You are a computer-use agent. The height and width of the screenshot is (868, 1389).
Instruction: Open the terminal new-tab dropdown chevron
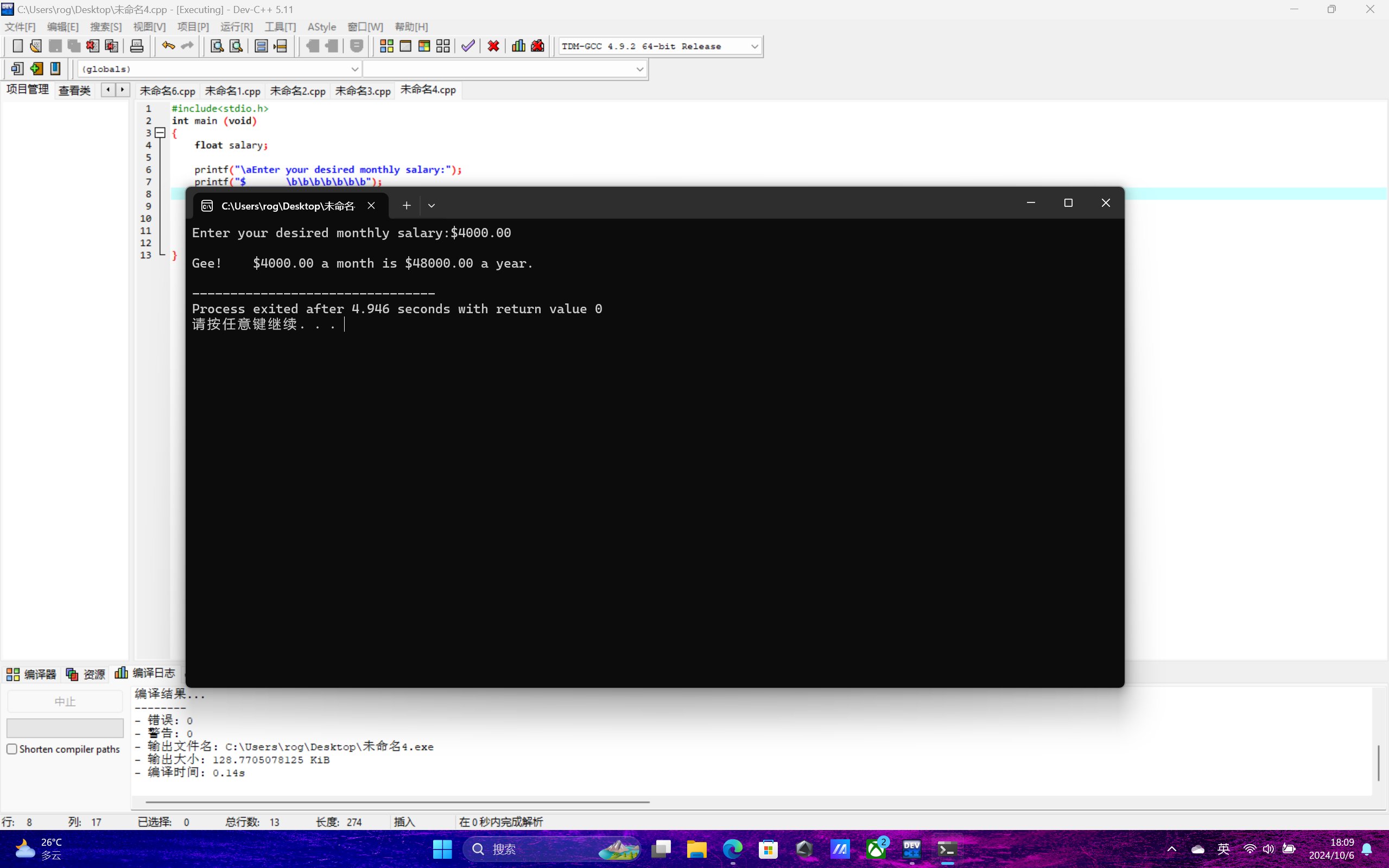pos(432,206)
